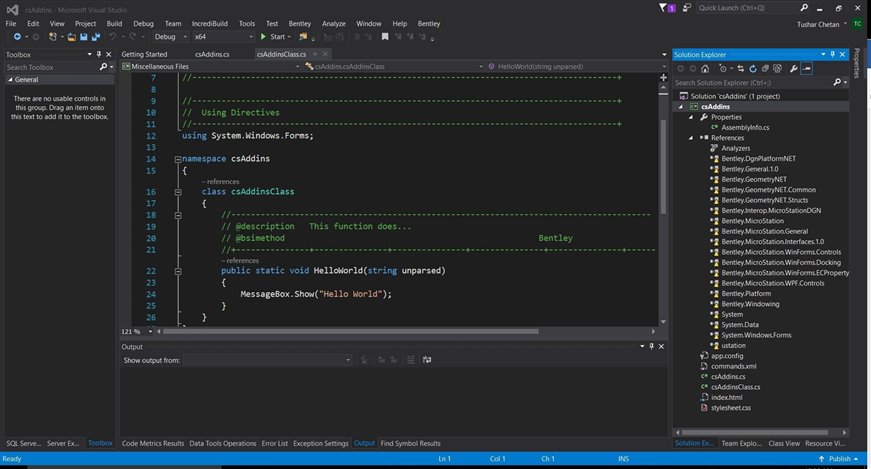Click the Quick Launch search magnifier
Image resolution: width=871 pixels, height=469 pixels.
click(804, 8)
